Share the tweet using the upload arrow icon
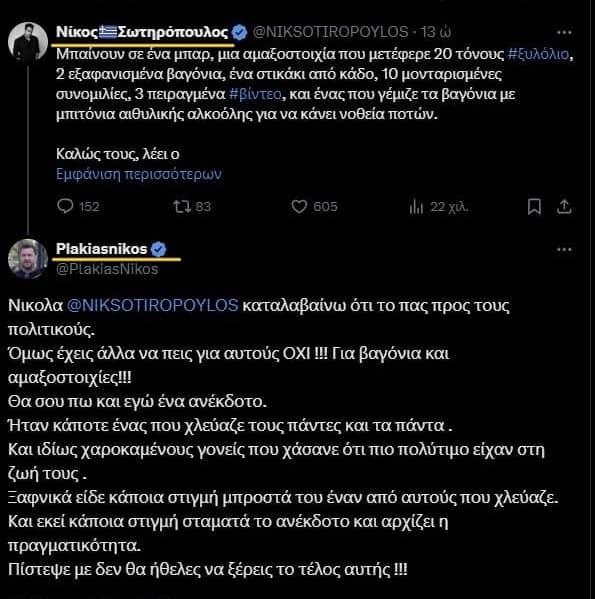 point(564,207)
